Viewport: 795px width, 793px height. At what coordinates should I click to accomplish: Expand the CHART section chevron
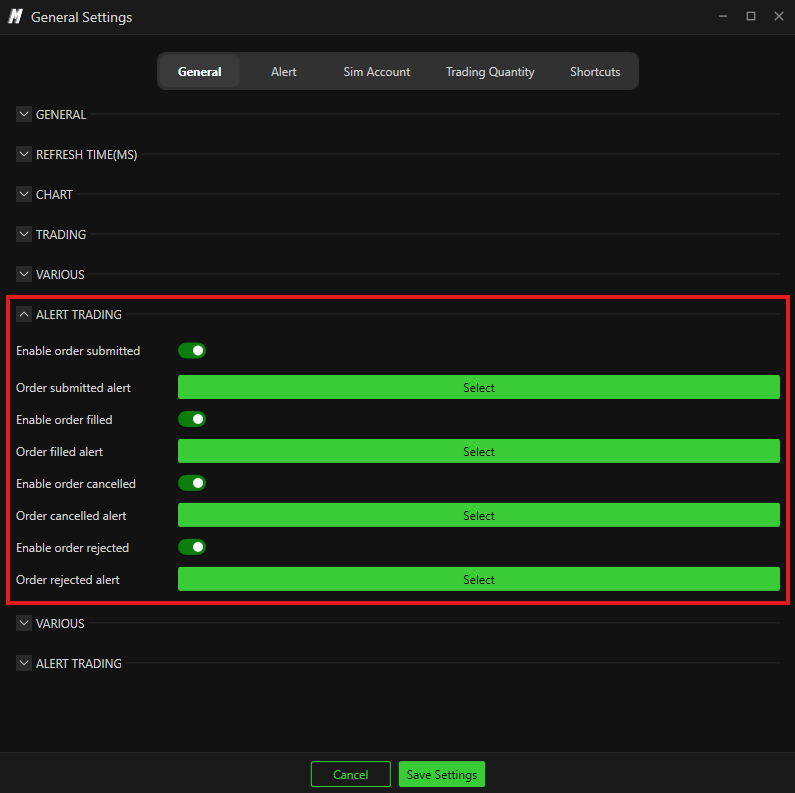pyautogui.click(x=24, y=194)
